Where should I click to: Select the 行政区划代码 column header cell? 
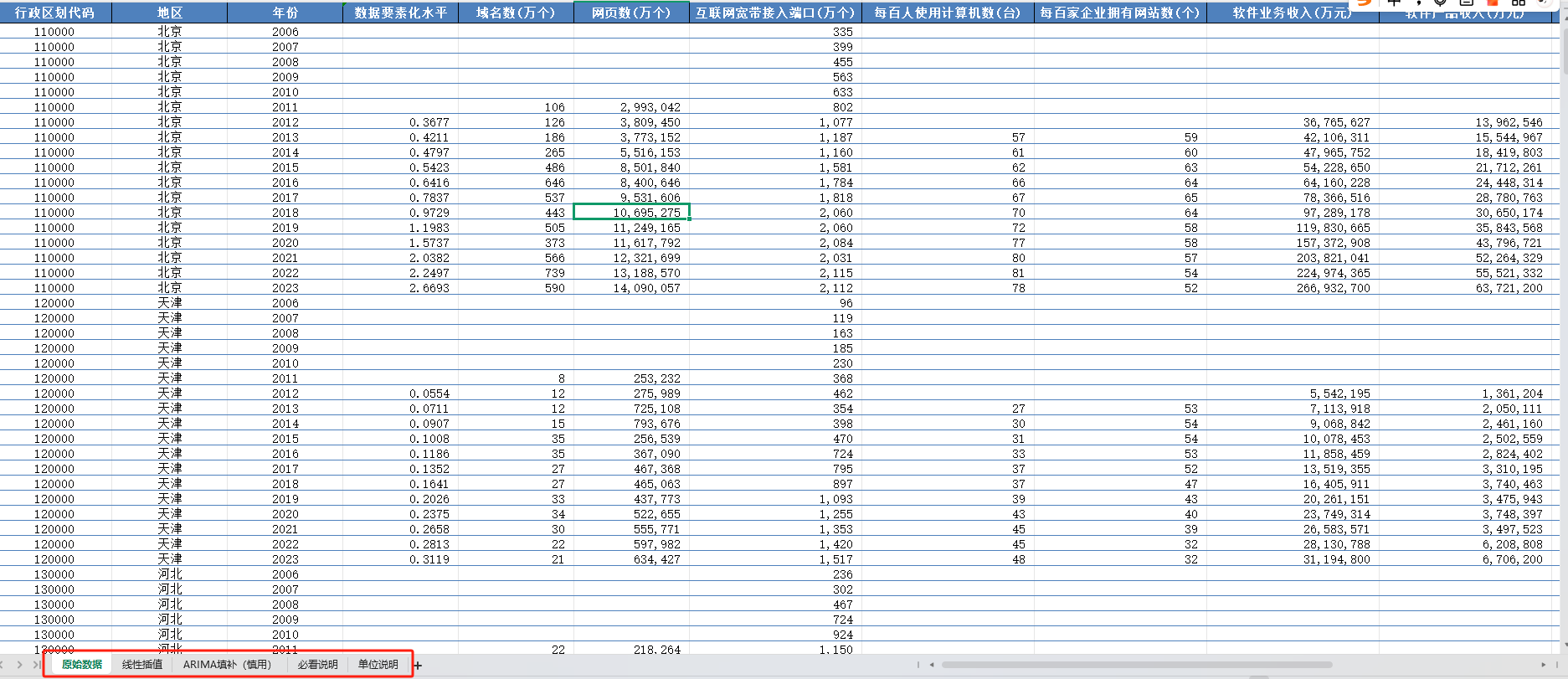click(x=55, y=13)
